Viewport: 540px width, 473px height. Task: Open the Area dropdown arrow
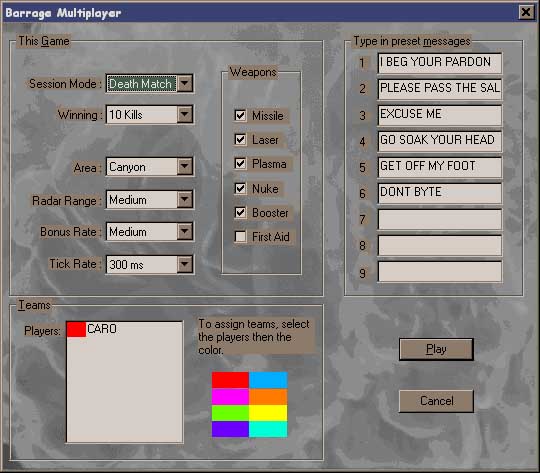185,167
